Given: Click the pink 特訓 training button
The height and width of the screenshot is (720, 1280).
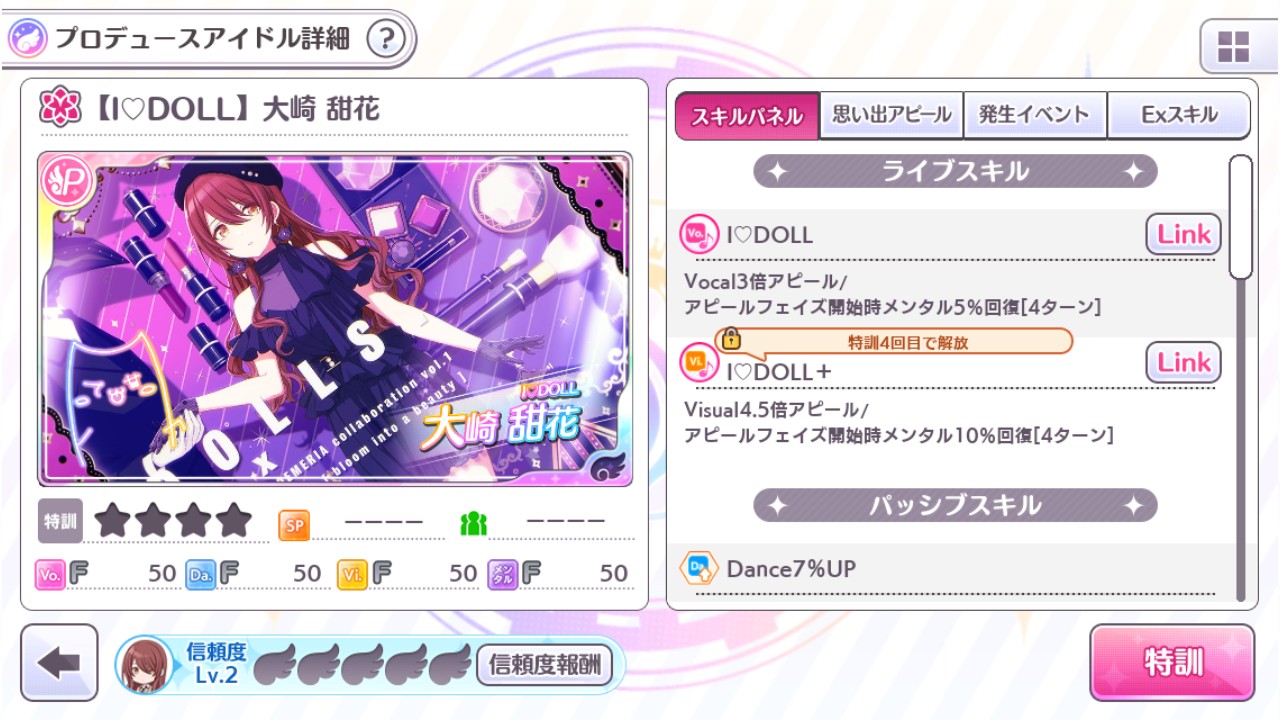Looking at the screenshot, I should 1172,662.
